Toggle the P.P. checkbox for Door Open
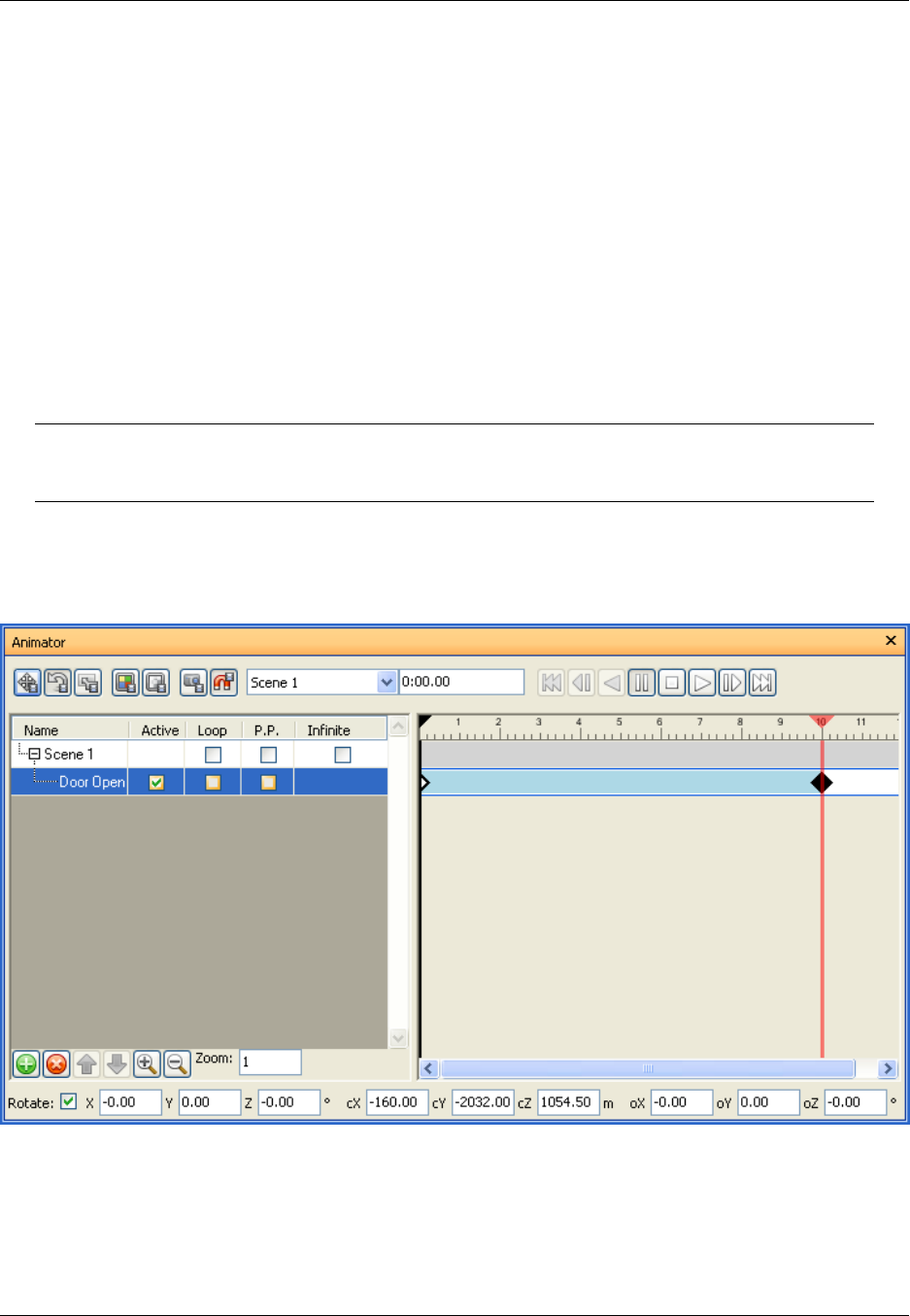 [268, 782]
